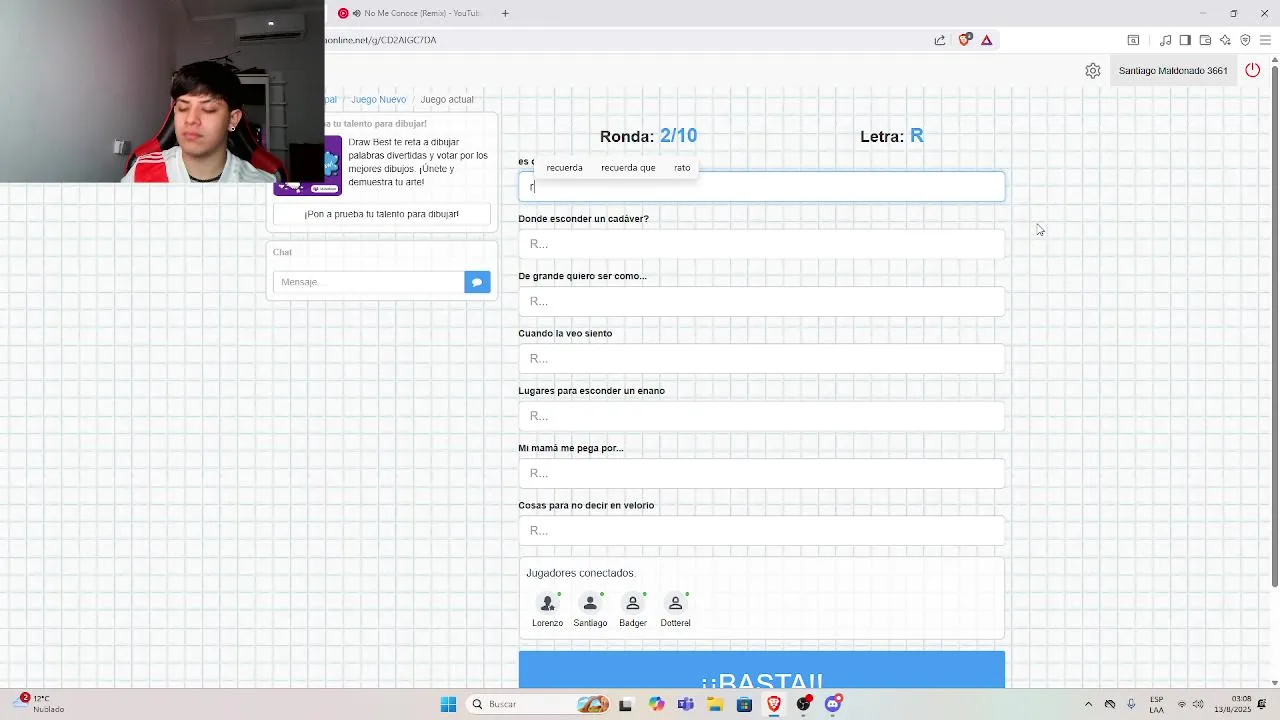Select the 'recuerda' autocomplete suggestion

tap(564, 168)
